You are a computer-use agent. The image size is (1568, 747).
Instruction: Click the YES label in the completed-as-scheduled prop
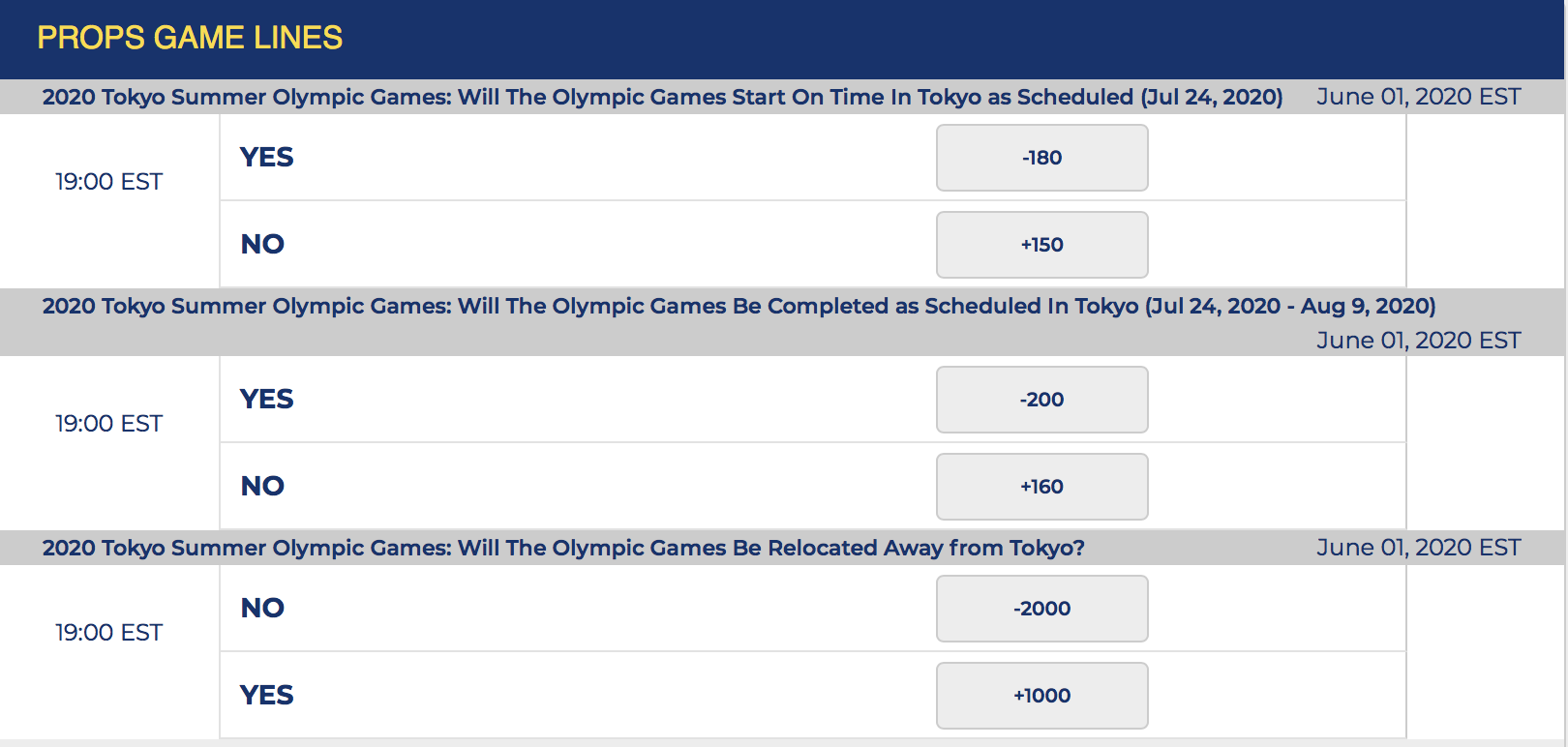coord(267,399)
